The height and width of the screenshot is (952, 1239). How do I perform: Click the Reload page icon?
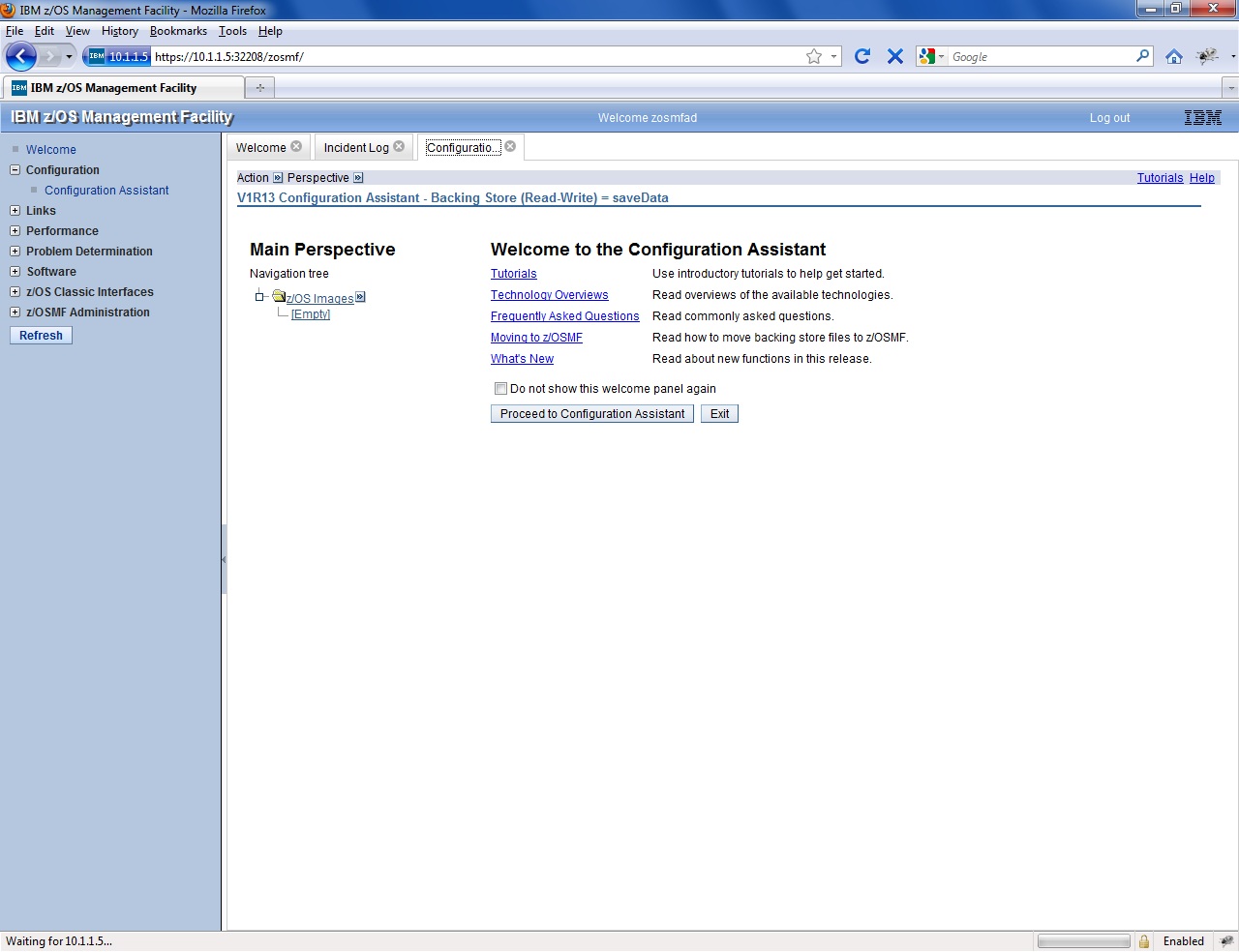click(862, 56)
